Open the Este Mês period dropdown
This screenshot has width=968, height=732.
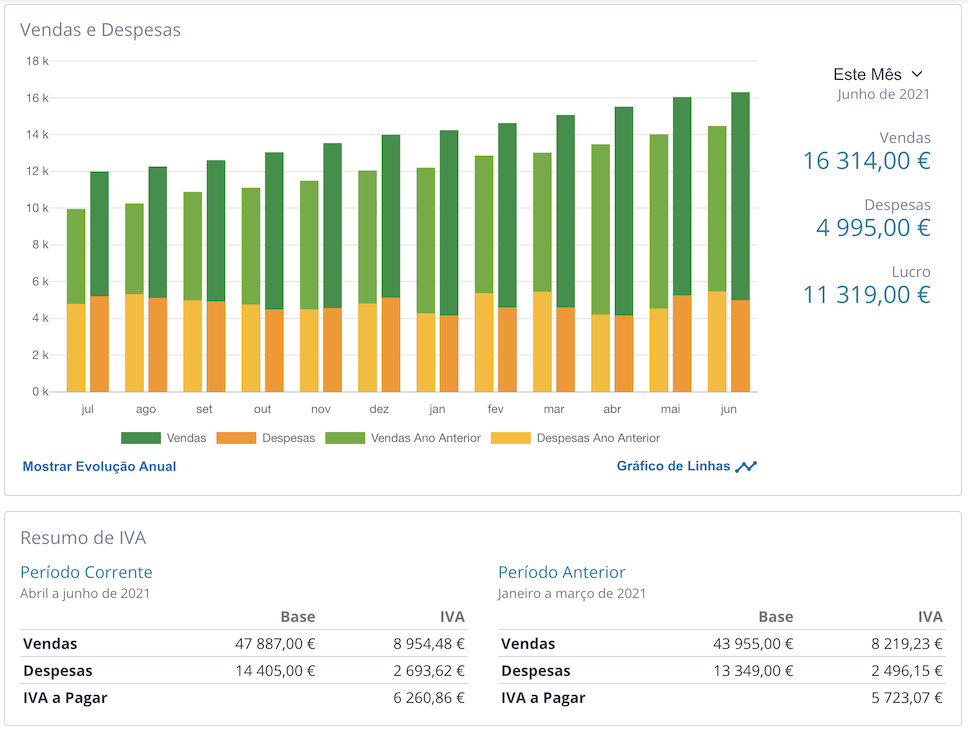point(878,75)
